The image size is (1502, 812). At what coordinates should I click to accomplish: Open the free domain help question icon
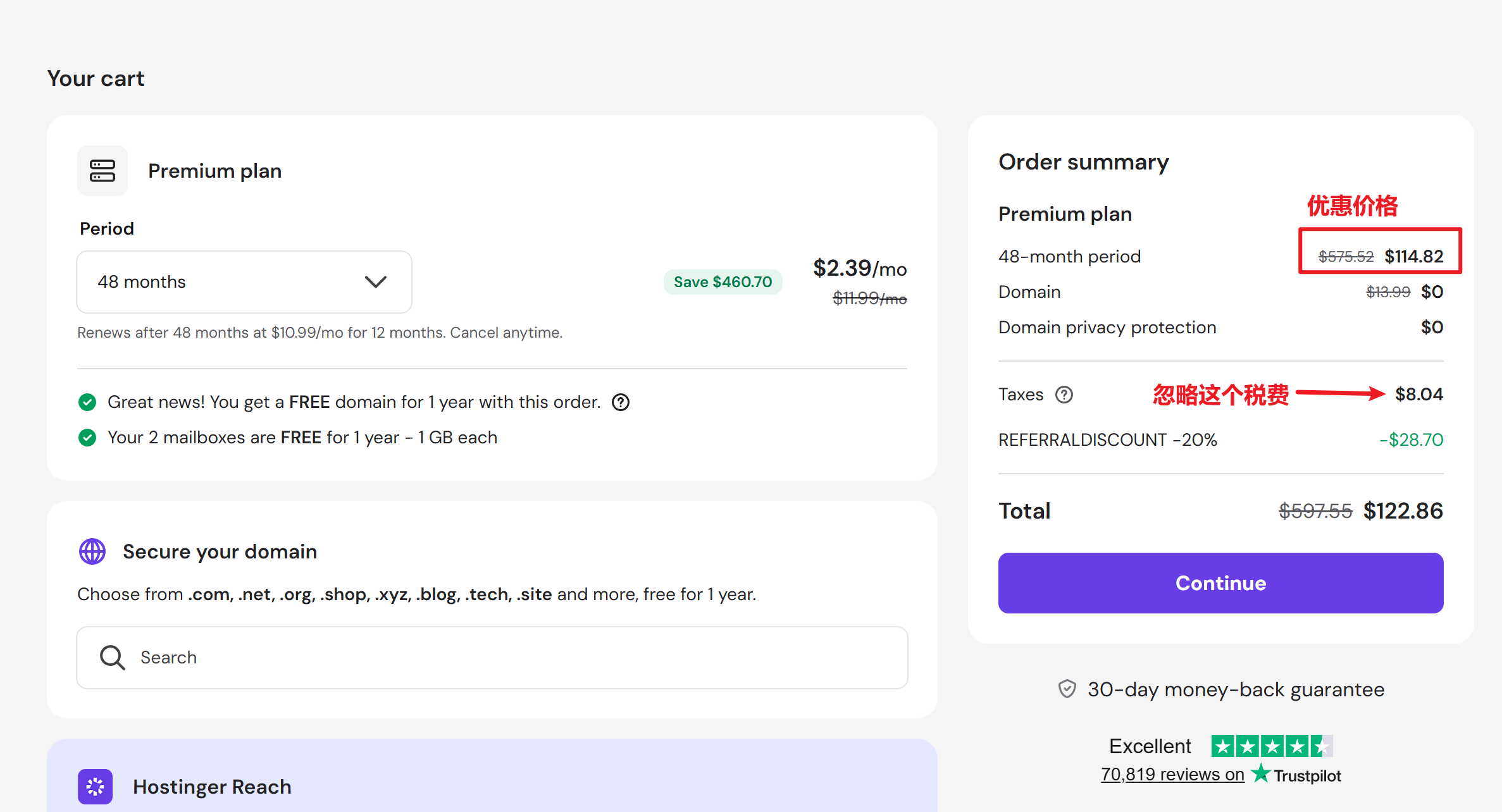point(621,402)
